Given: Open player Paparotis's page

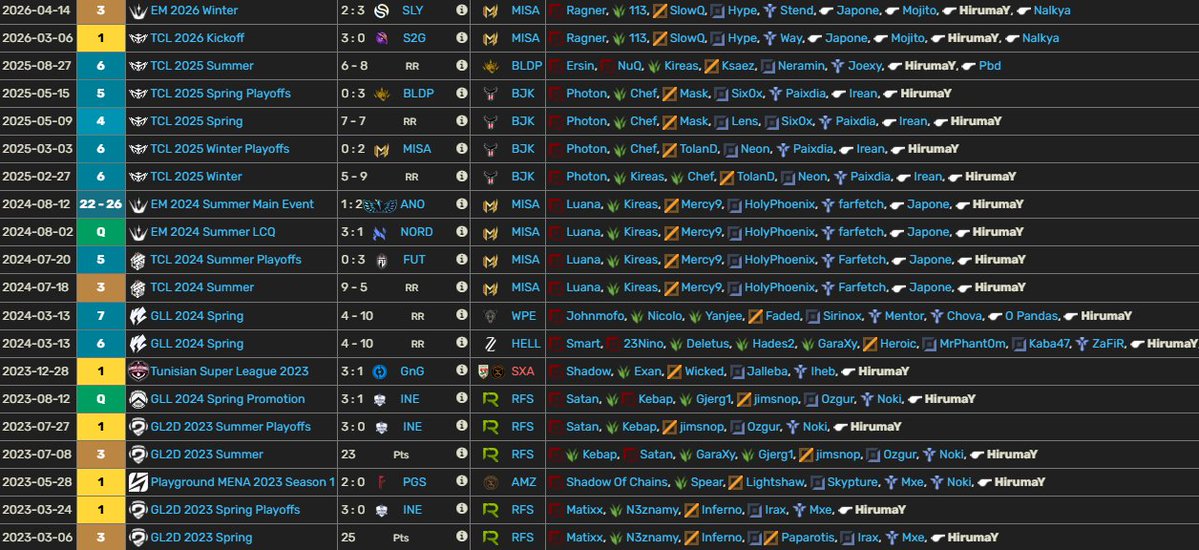Looking at the screenshot, I should (807, 537).
